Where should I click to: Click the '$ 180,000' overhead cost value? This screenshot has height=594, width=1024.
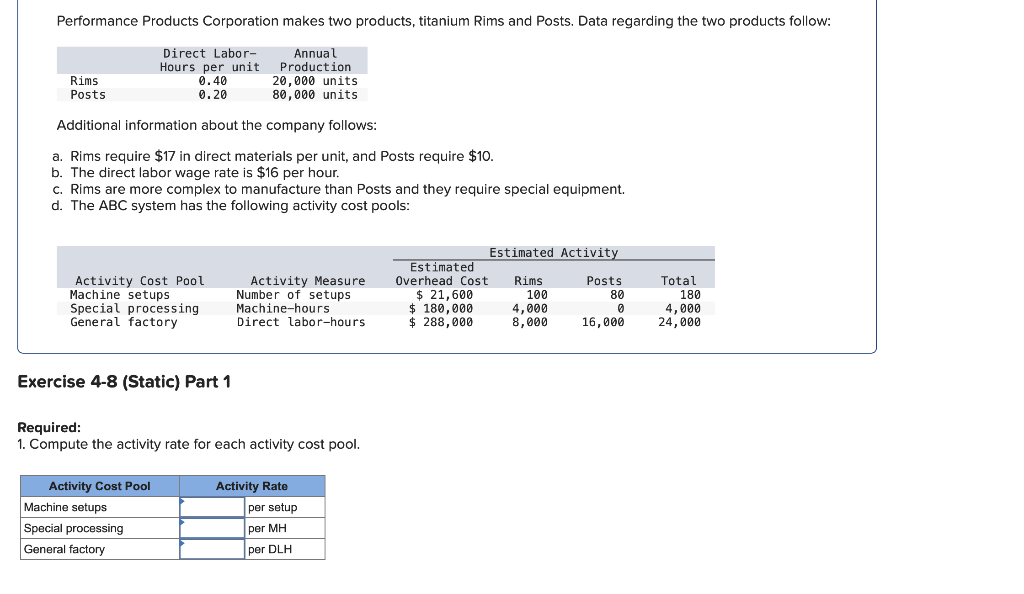pos(441,309)
